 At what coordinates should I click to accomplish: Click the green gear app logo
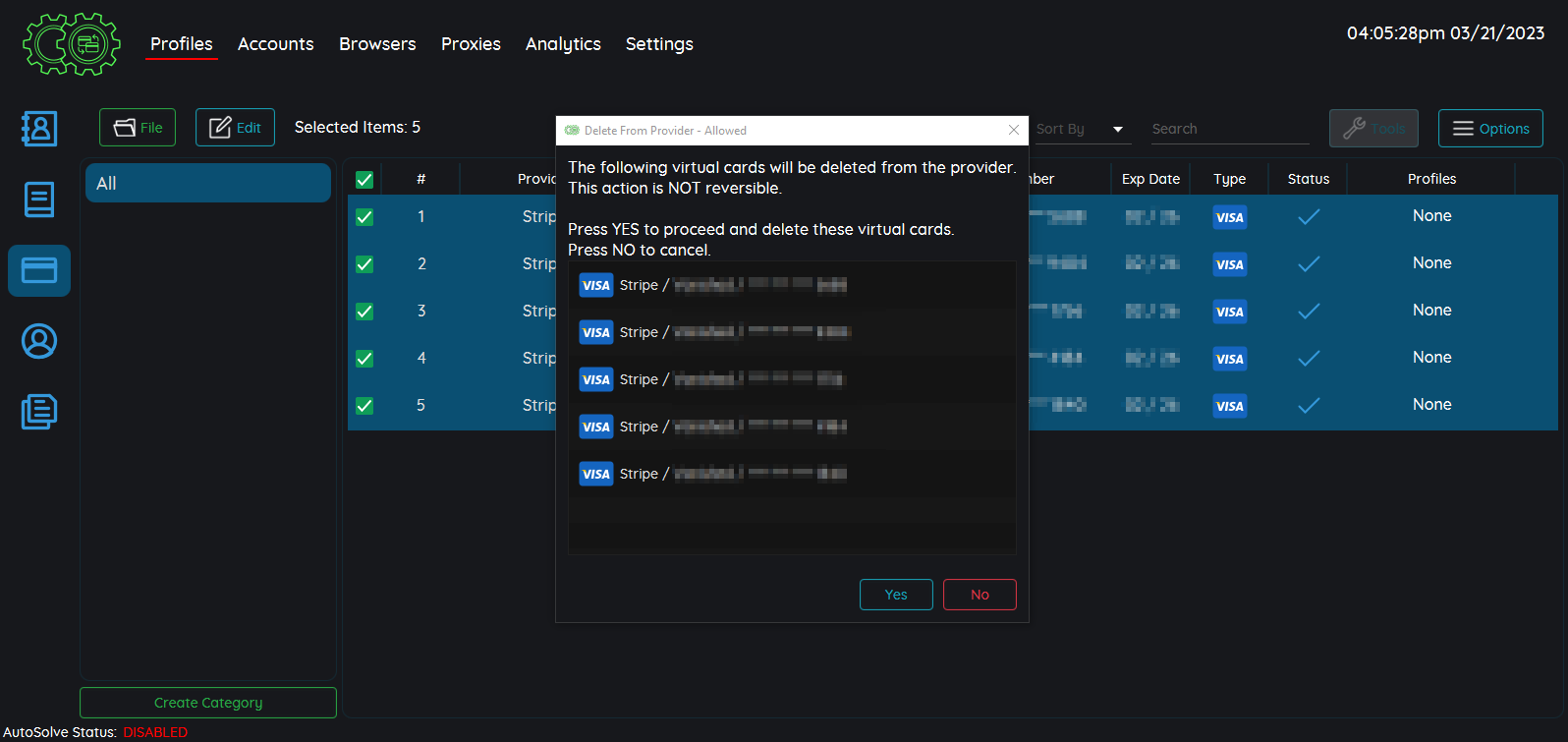tap(72, 44)
